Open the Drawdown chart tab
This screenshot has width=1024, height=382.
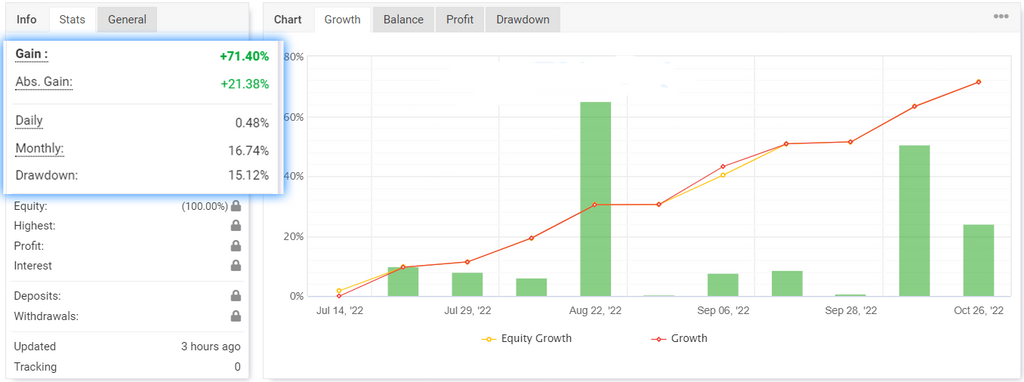coord(522,20)
